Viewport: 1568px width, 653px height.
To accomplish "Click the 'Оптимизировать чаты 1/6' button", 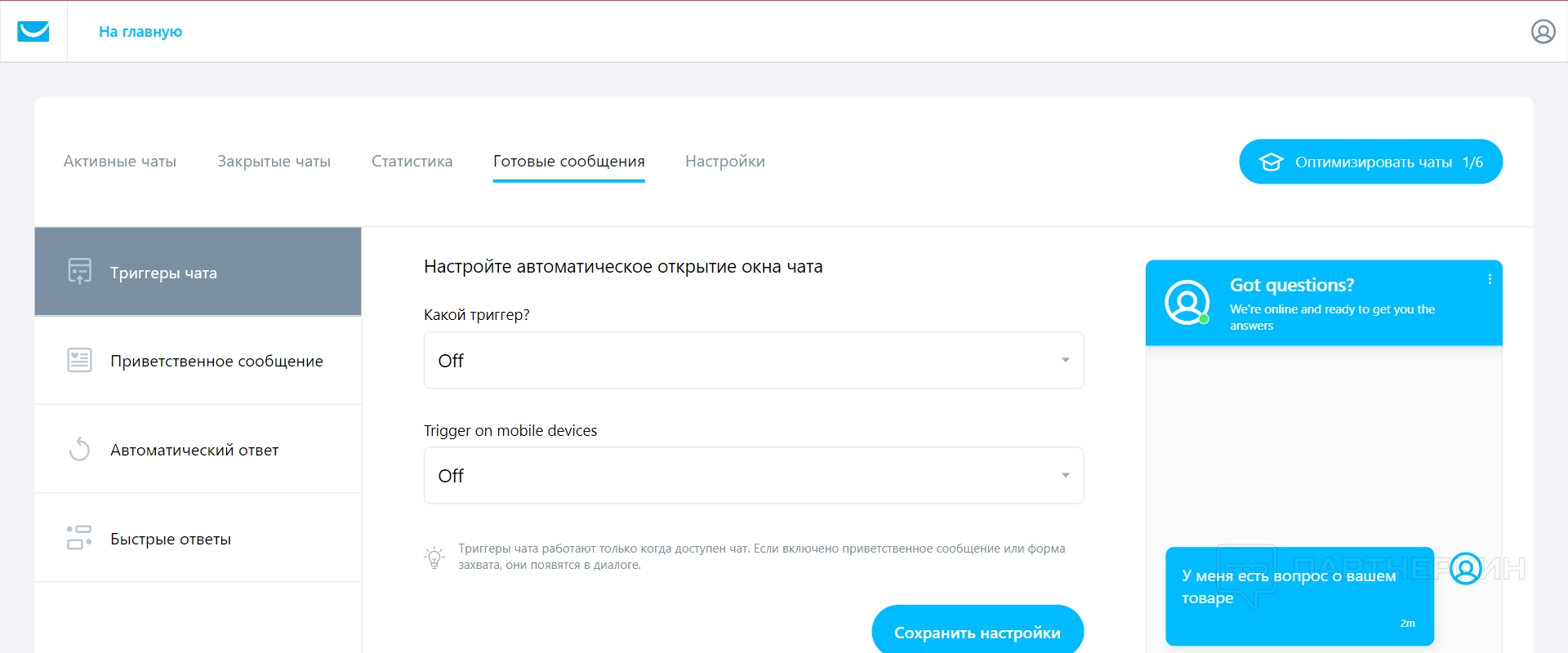I will pos(1370,162).
